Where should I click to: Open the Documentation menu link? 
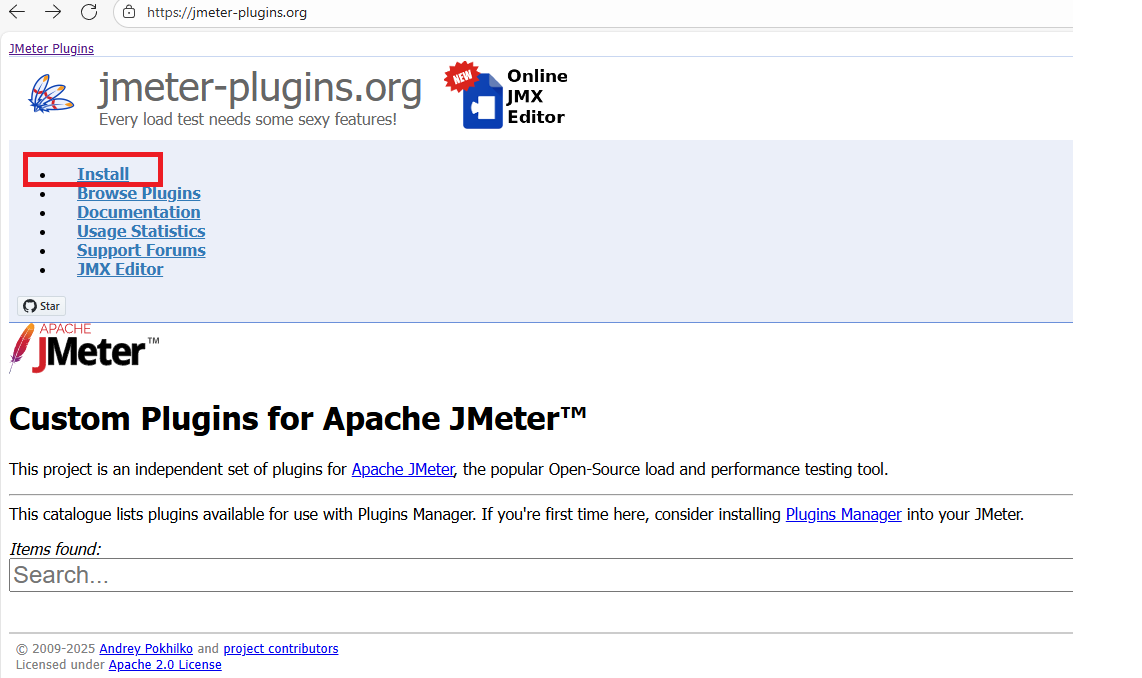pos(138,212)
